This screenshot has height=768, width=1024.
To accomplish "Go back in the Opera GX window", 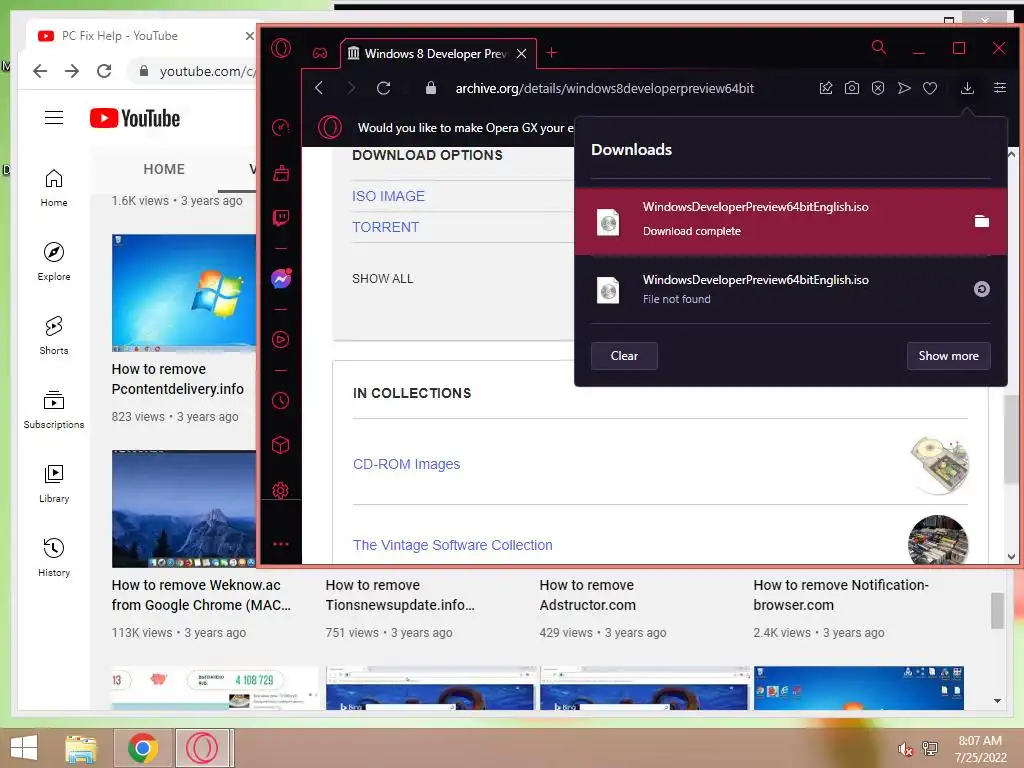I will coord(319,88).
